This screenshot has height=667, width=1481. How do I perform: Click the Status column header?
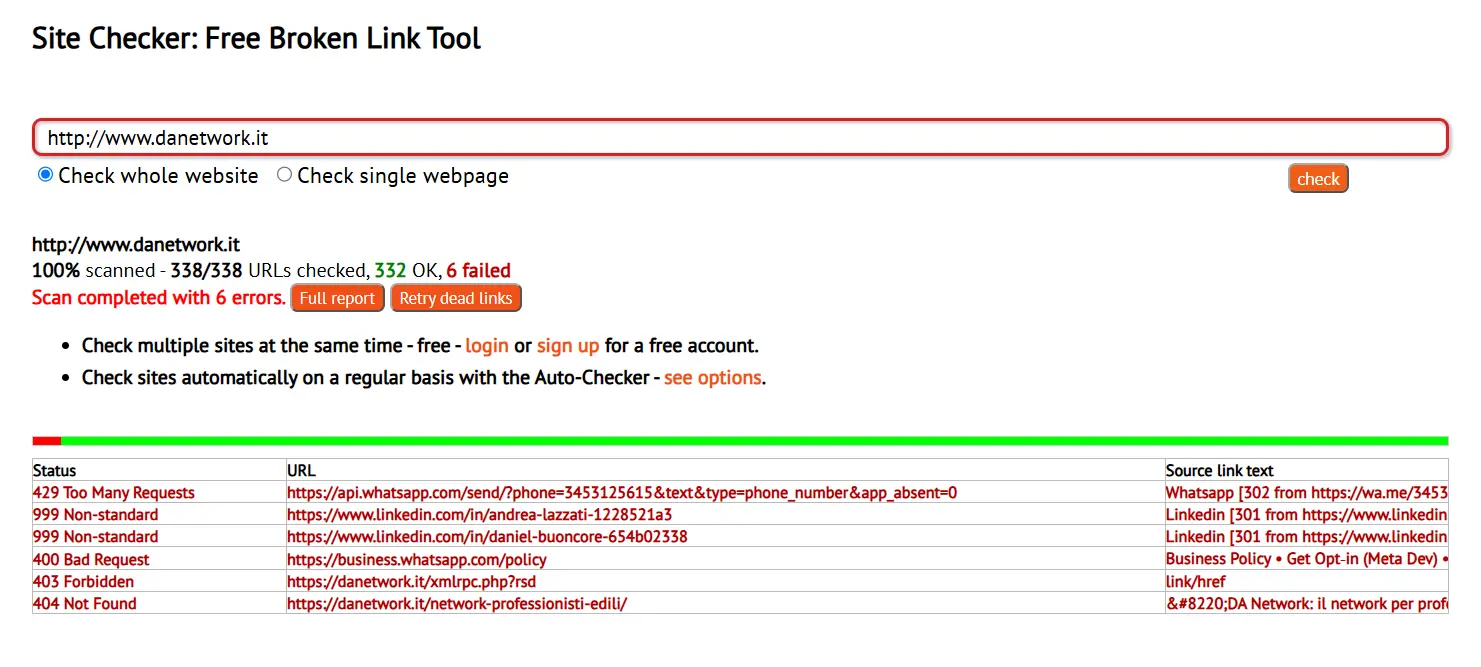(54, 470)
